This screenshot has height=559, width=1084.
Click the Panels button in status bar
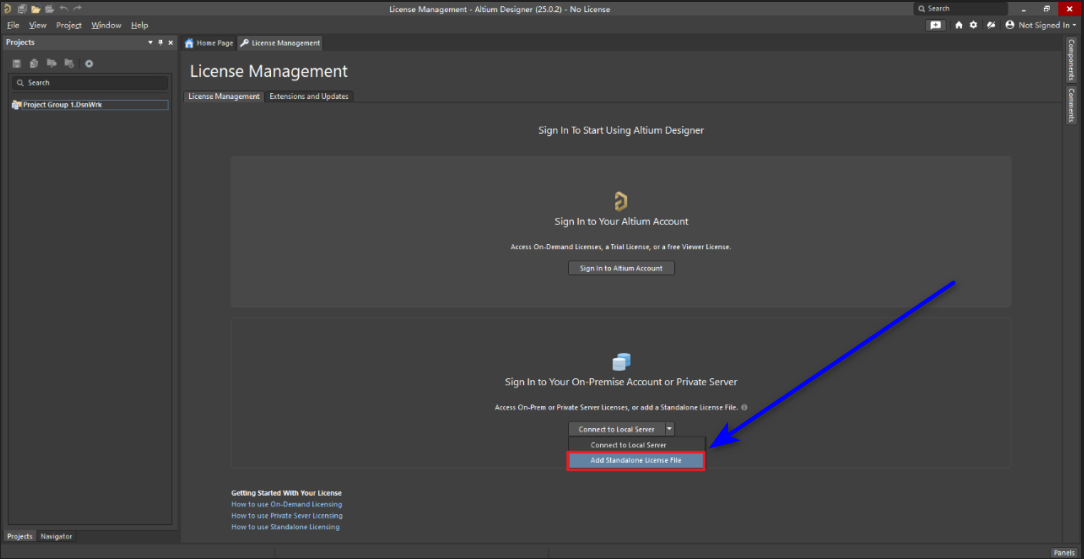pyautogui.click(x=1063, y=552)
